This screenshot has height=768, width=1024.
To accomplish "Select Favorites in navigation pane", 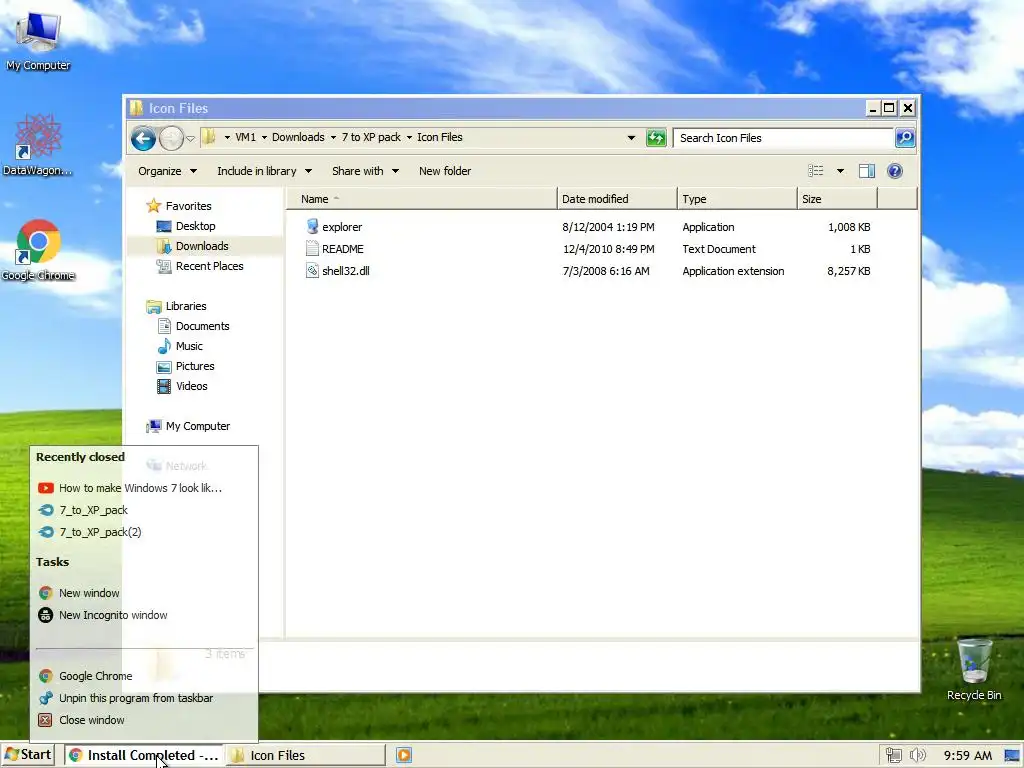I will [179, 206].
